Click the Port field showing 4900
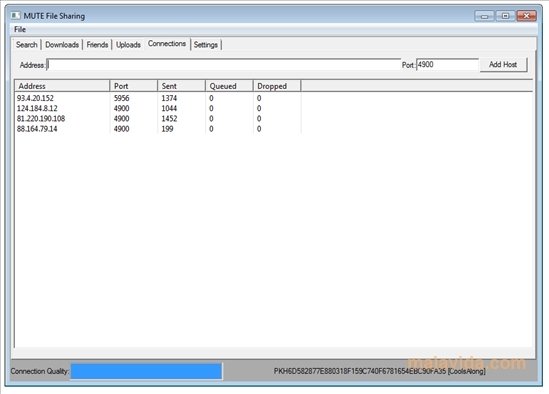This screenshot has width=549, height=394. pyautogui.click(x=447, y=64)
